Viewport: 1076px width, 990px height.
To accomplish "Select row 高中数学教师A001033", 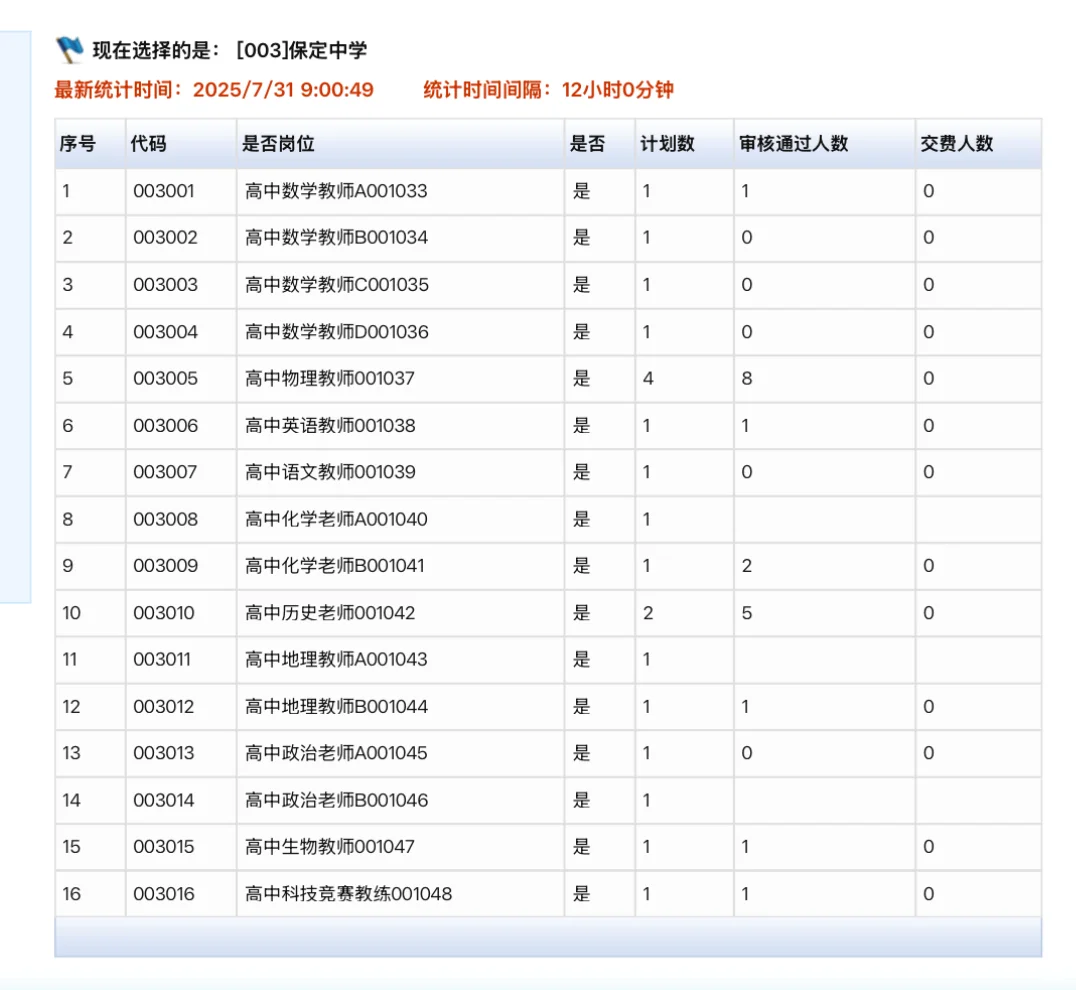I will (x=548, y=191).
